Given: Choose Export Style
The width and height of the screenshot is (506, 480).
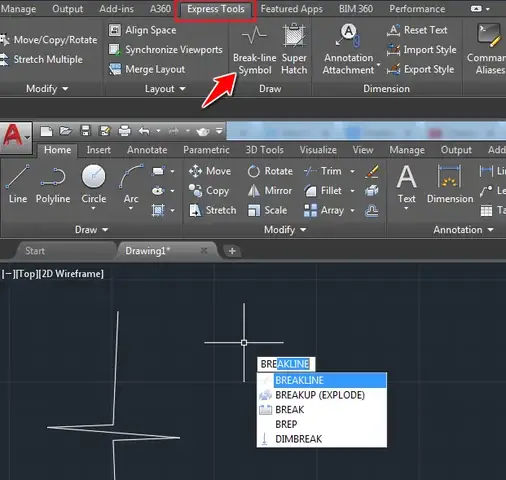Looking at the screenshot, I should coord(421,69).
